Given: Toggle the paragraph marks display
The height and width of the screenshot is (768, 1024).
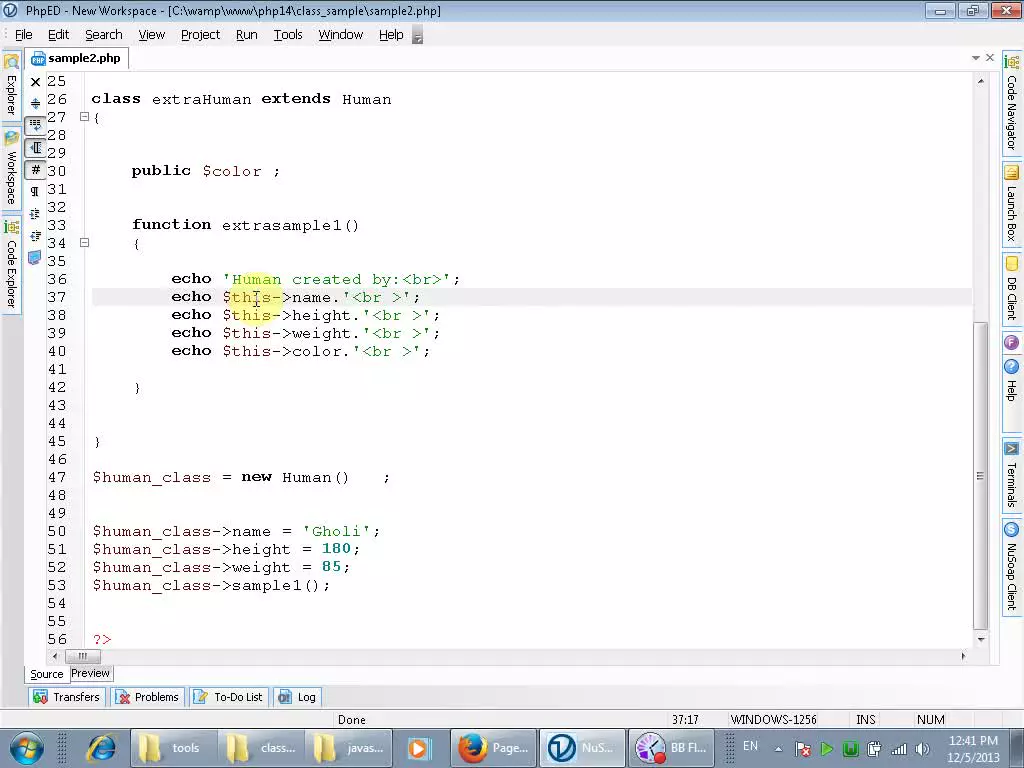Looking at the screenshot, I should click(34, 190).
